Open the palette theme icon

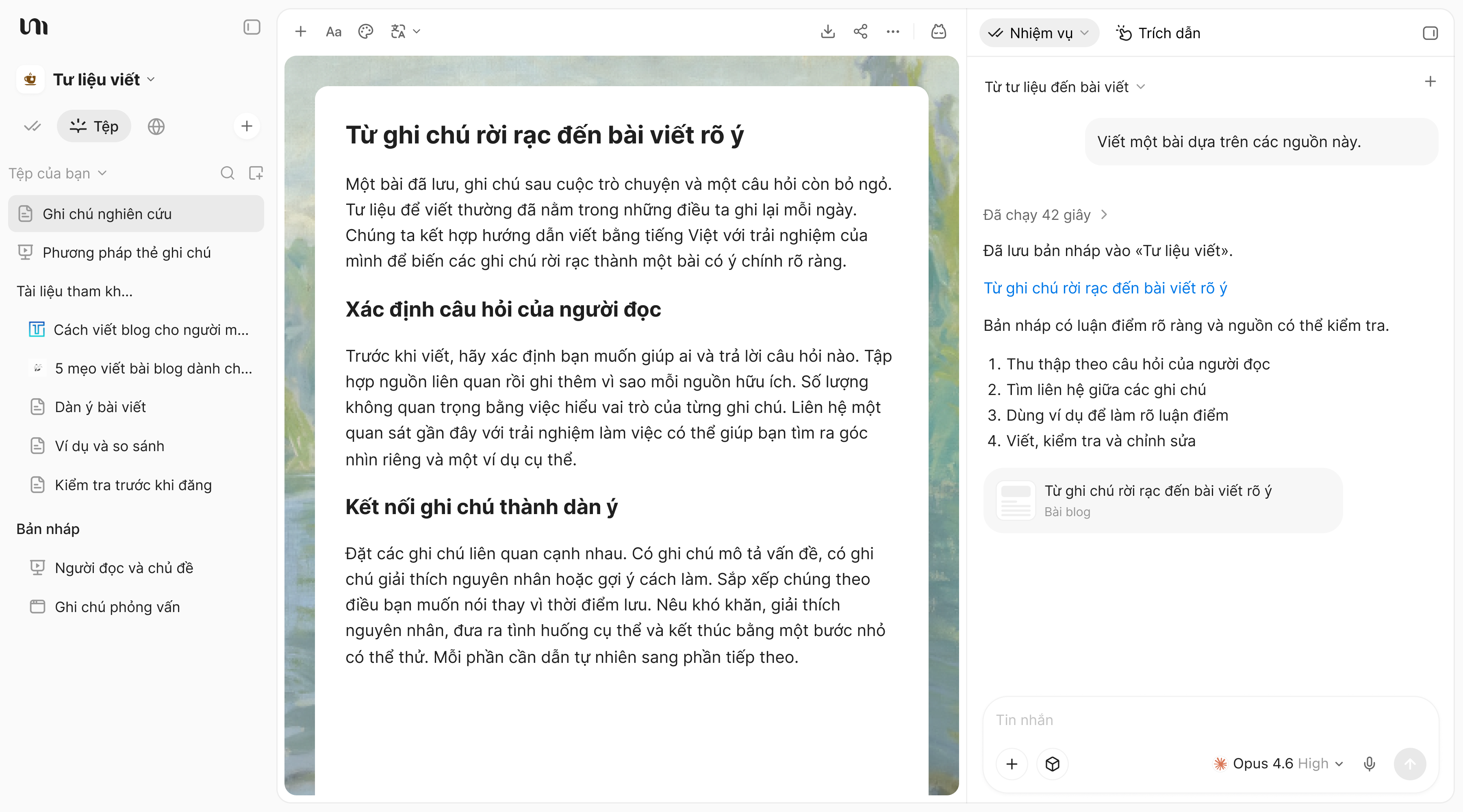coord(366,32)
